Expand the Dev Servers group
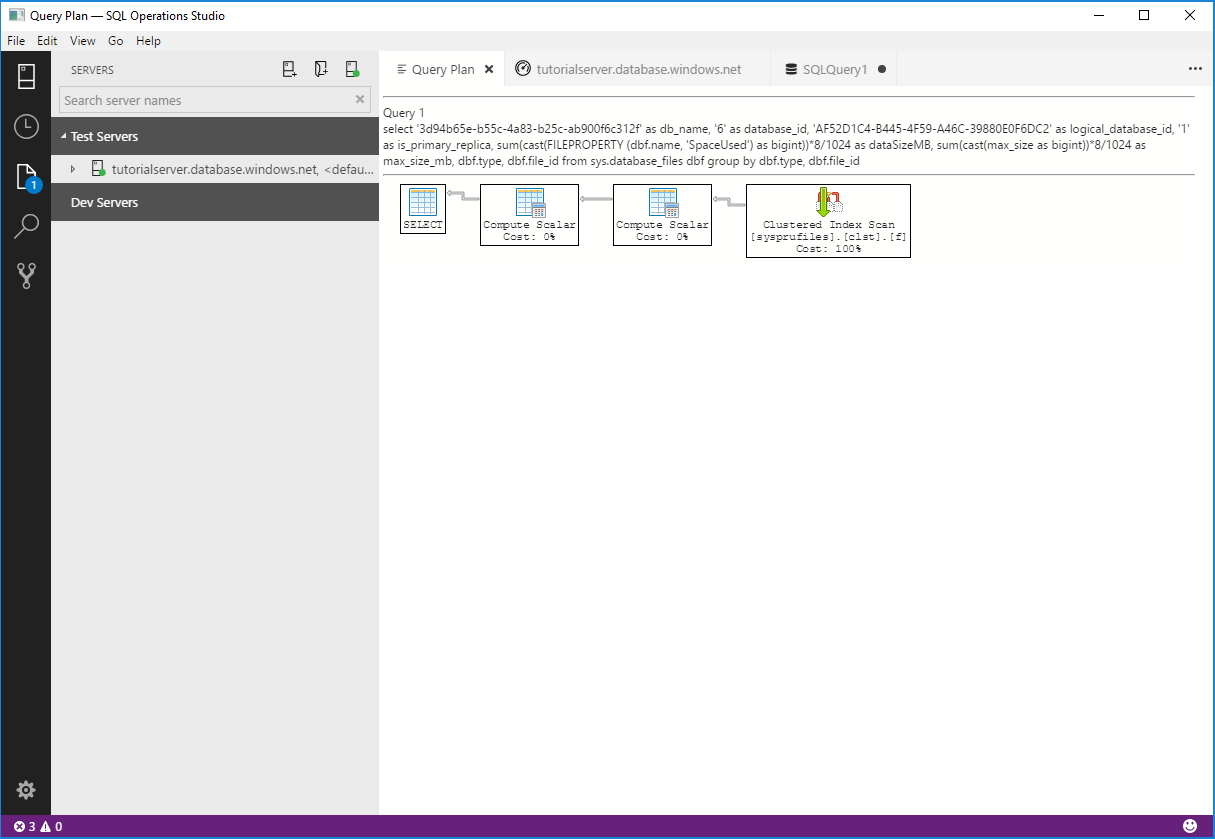 [104, 202]
